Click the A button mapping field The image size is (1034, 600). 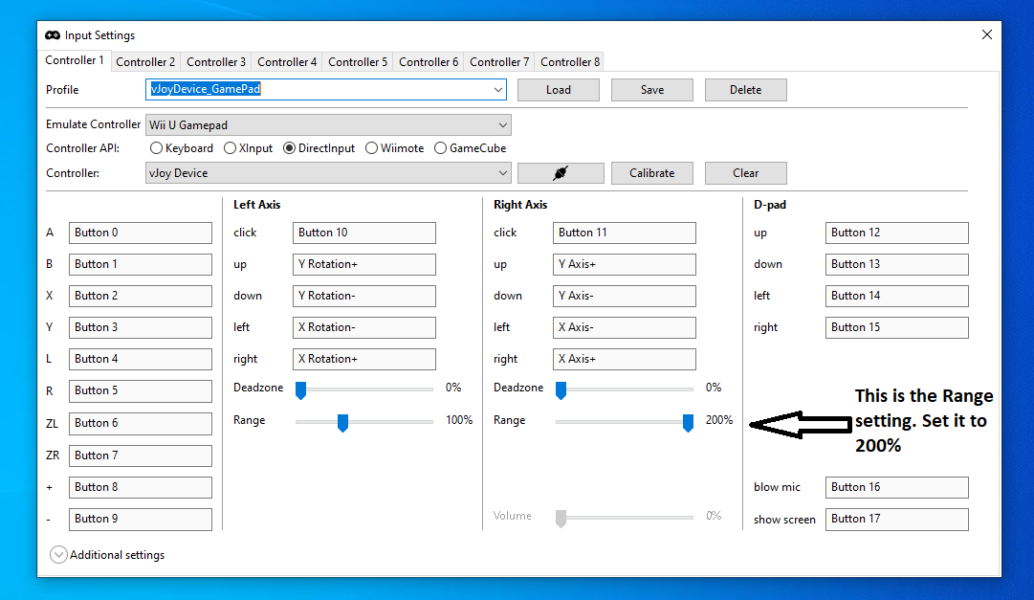(140, 233)
